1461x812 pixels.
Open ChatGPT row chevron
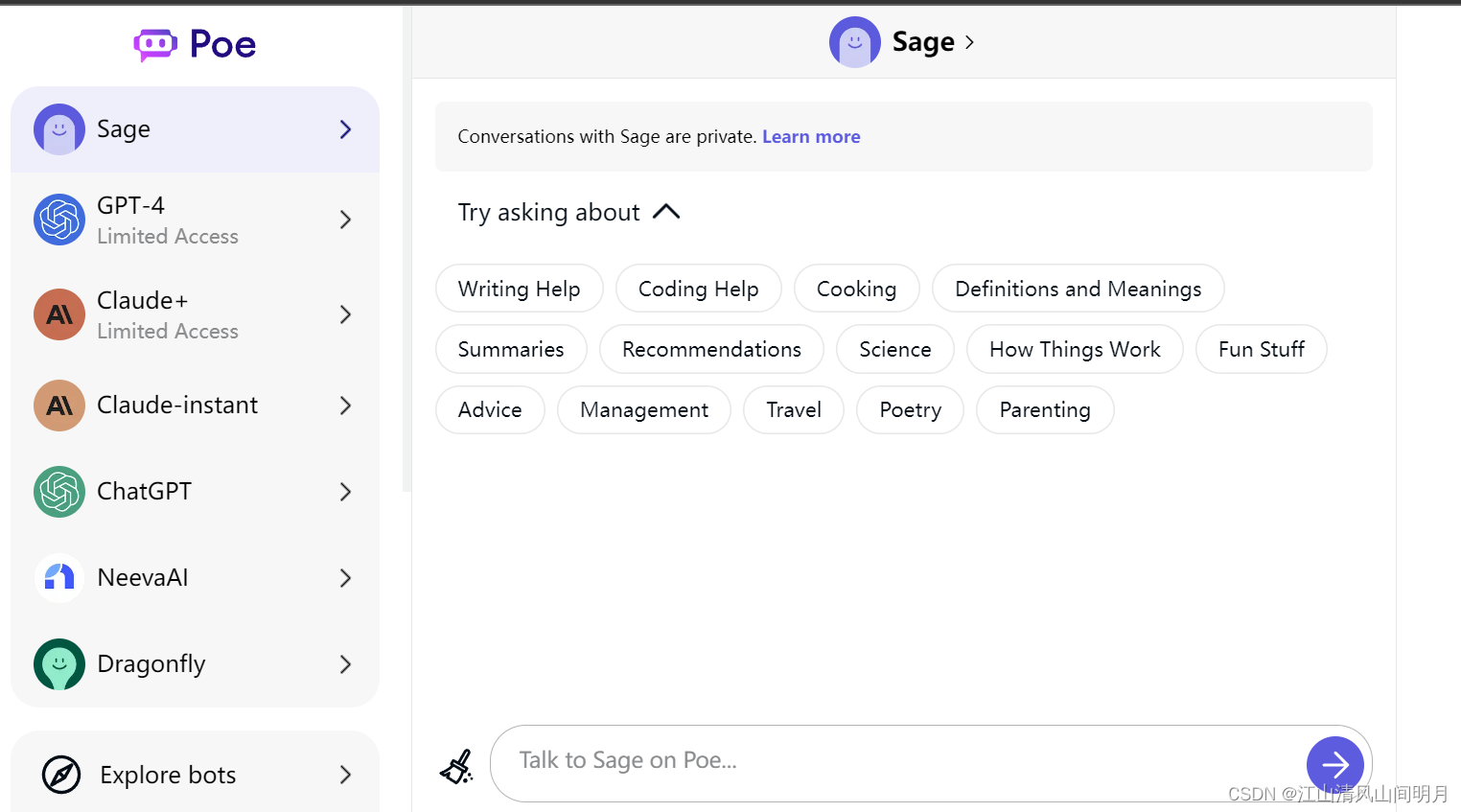346,492
